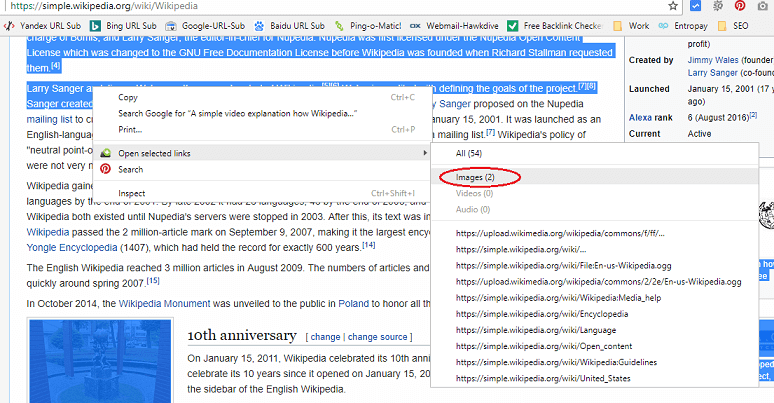Click the address bar URL field

click(x=300, y=6)
